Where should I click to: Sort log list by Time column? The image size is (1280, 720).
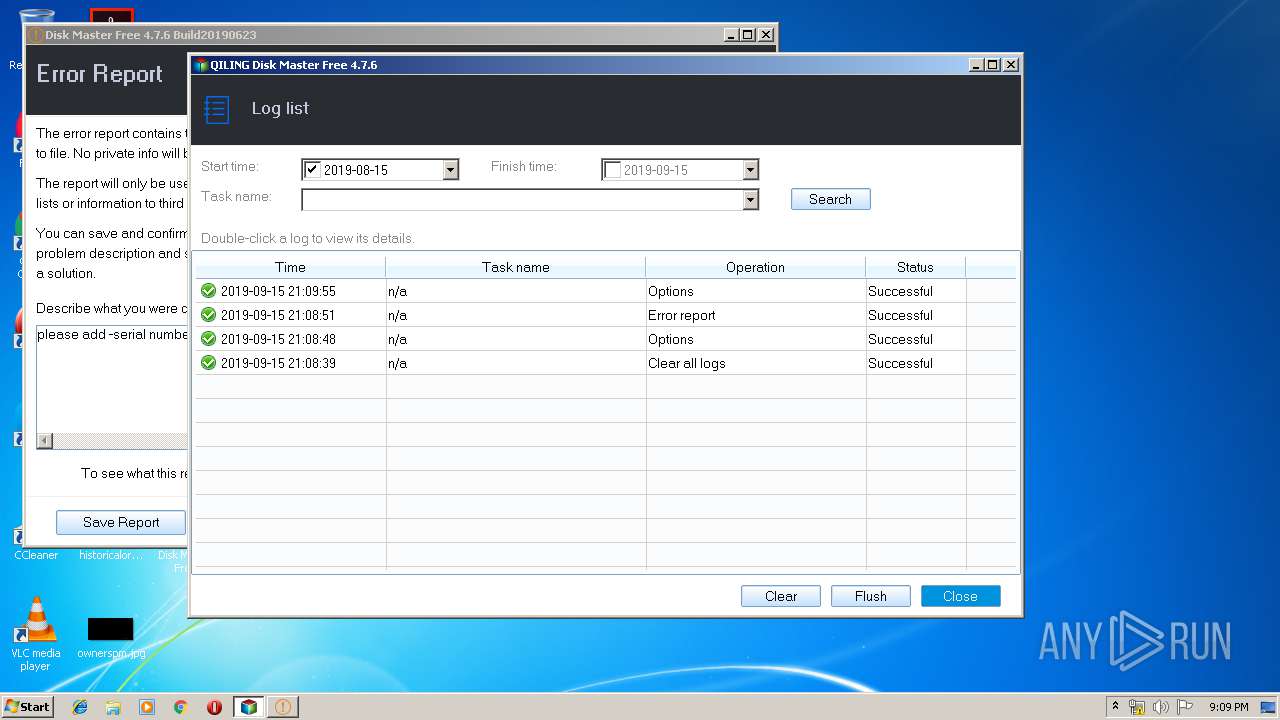[x=290, y=267]
